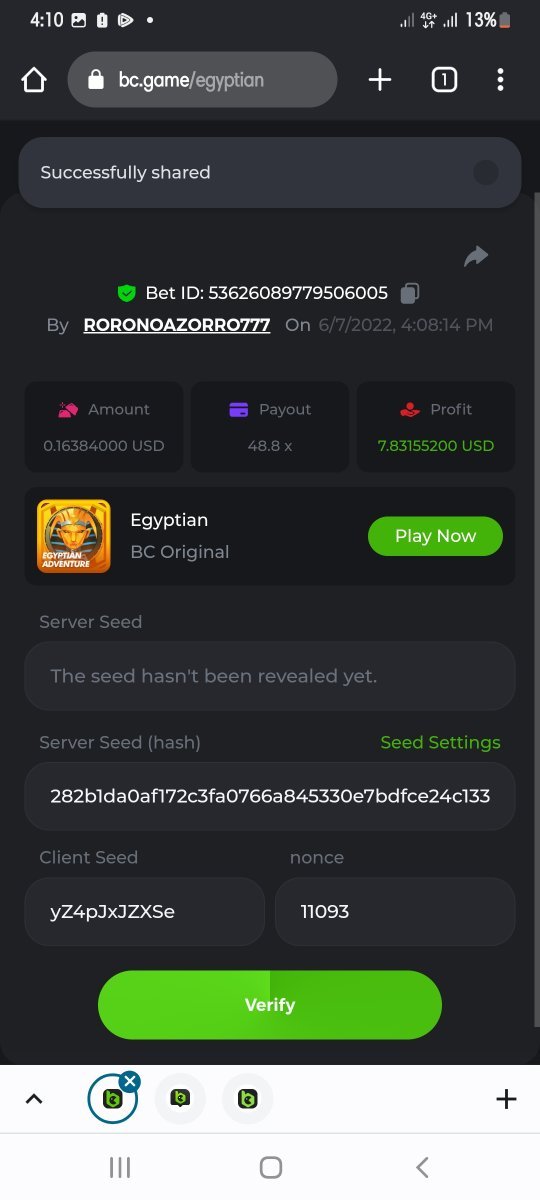Add new tab from bottom bar plus

507,1099
